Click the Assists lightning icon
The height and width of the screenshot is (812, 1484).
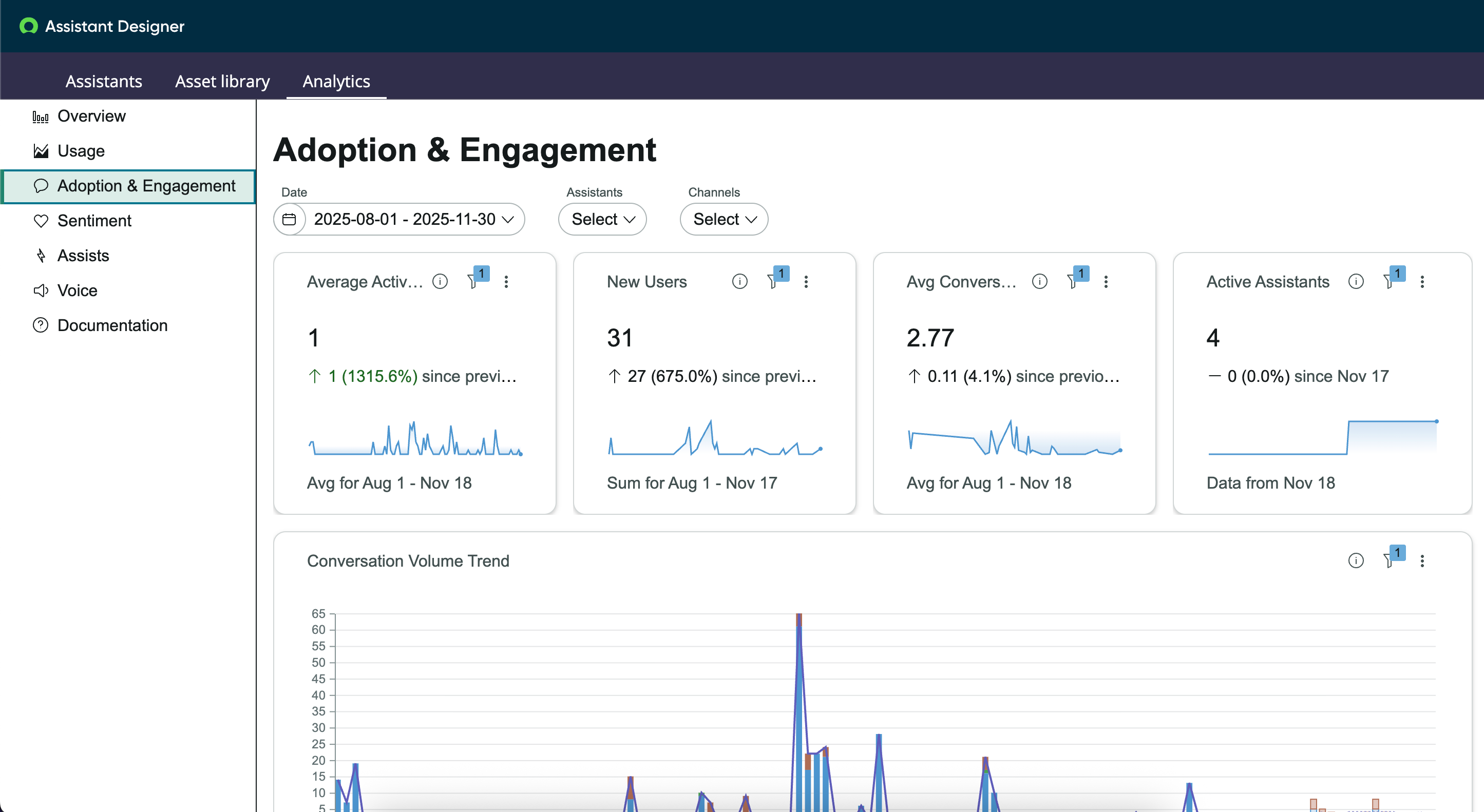click(41, 256)
